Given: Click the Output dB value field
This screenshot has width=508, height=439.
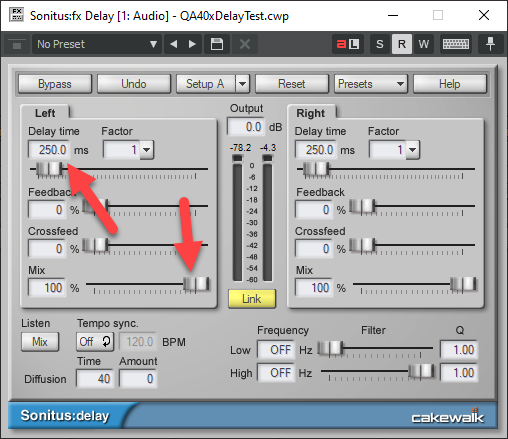Looking at the screenshot, I should [246, 127].
